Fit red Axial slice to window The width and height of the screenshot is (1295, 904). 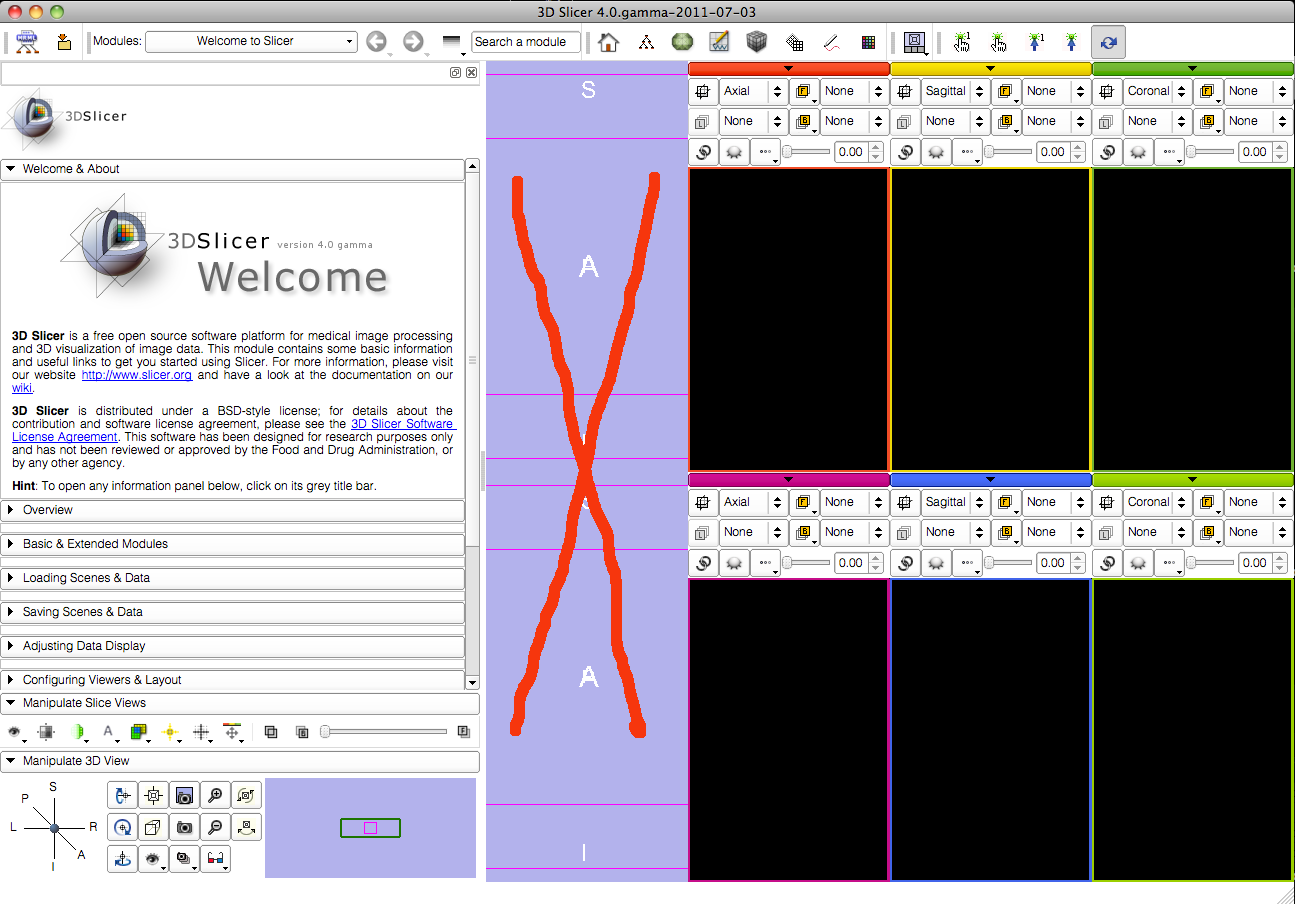[703, 92]
